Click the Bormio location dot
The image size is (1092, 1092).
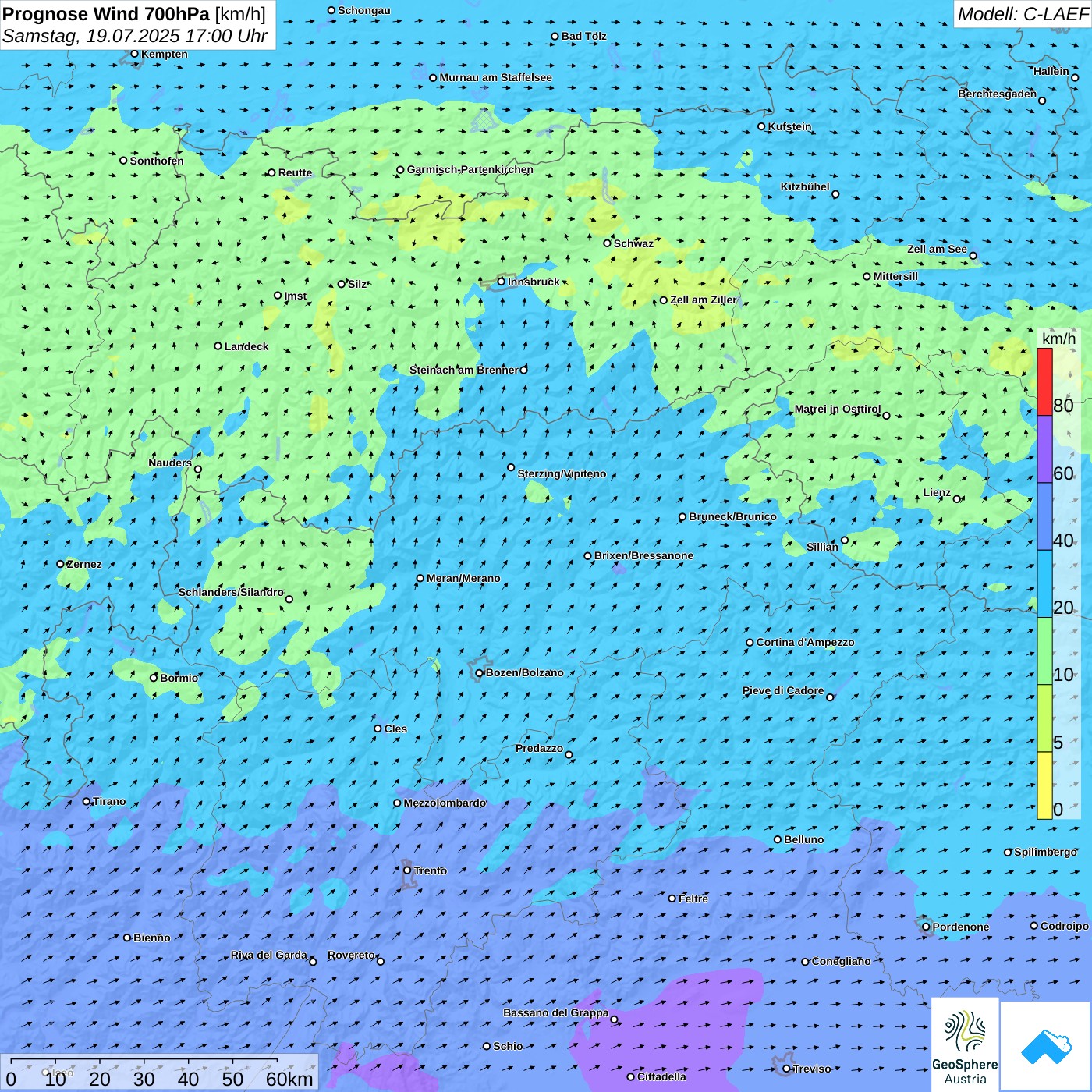pyautogui.click(x=154, y=678)
